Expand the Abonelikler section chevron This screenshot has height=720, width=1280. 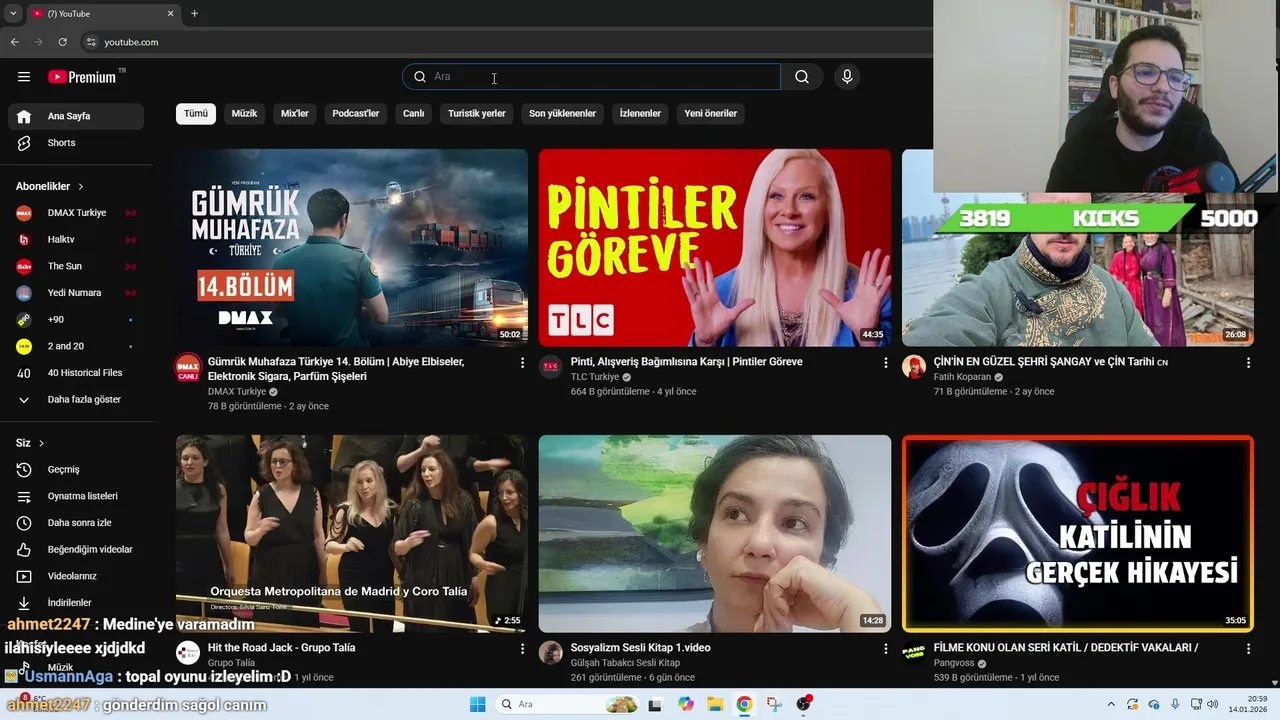pos(81,187)
